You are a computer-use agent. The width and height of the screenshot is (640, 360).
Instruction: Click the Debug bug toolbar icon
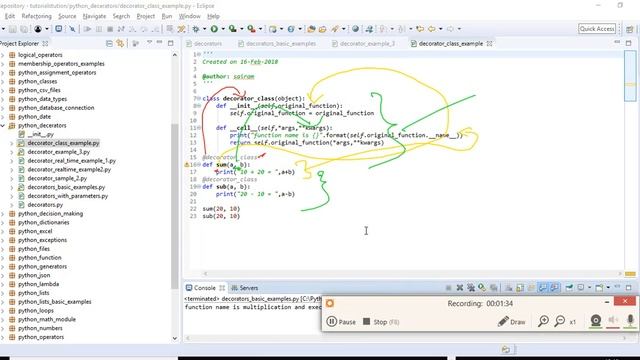(196, 29)
